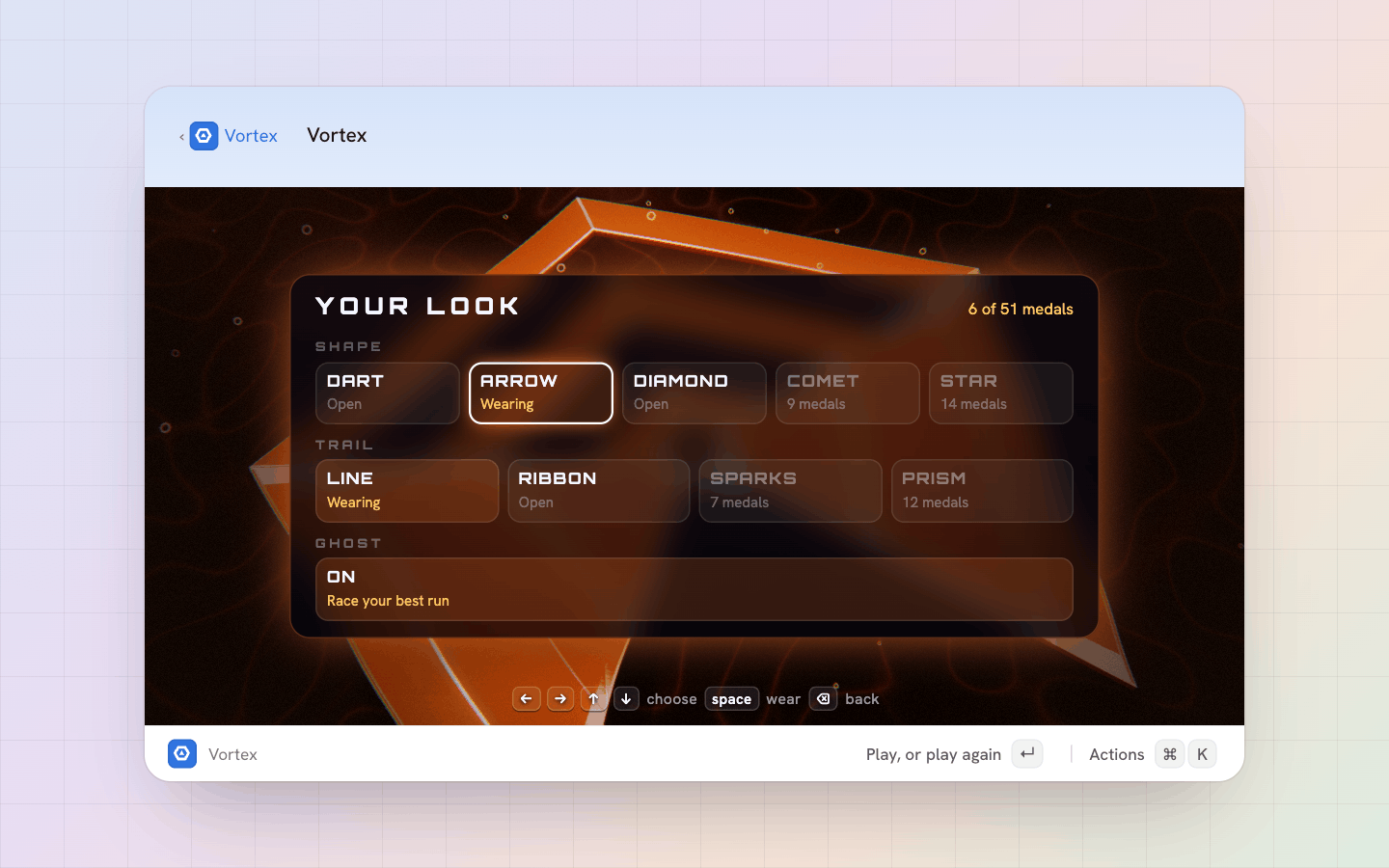Click the 'SHAPE' section label
Image resolution: width=1389 pixels, height=868 pixels.
348,346
